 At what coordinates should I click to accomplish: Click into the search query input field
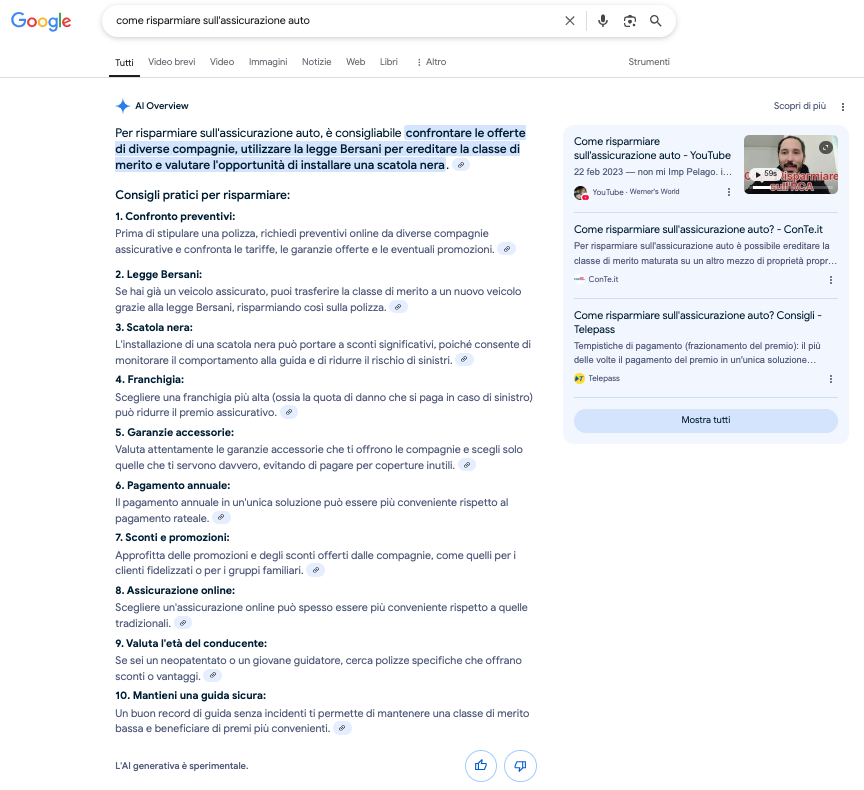click(x=330, y=21)
